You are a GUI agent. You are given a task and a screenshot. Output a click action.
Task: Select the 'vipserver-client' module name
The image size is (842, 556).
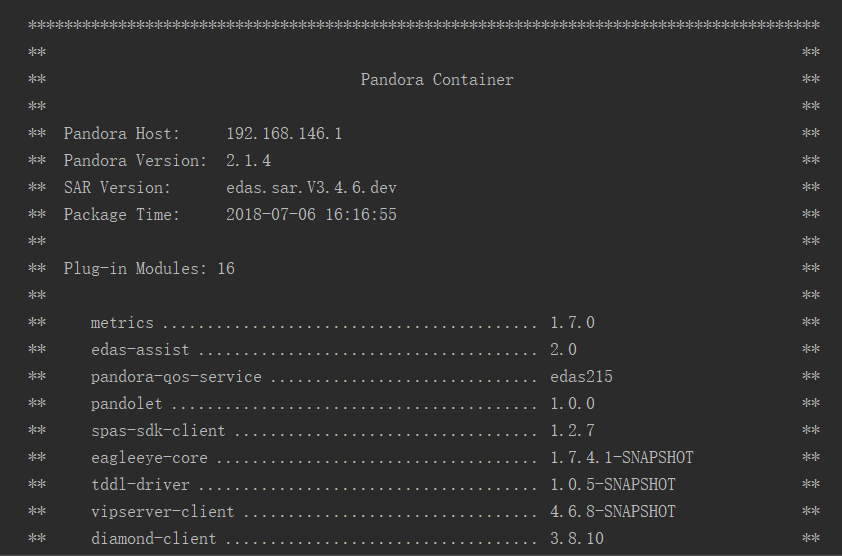coord(163,511)
